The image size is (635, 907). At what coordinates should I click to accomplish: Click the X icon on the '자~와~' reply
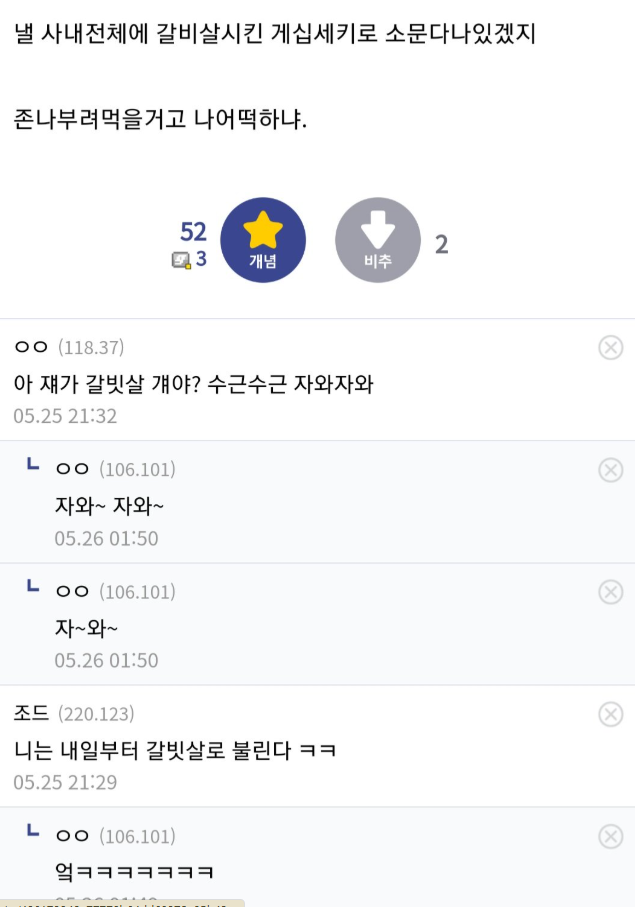coord(611,592)
